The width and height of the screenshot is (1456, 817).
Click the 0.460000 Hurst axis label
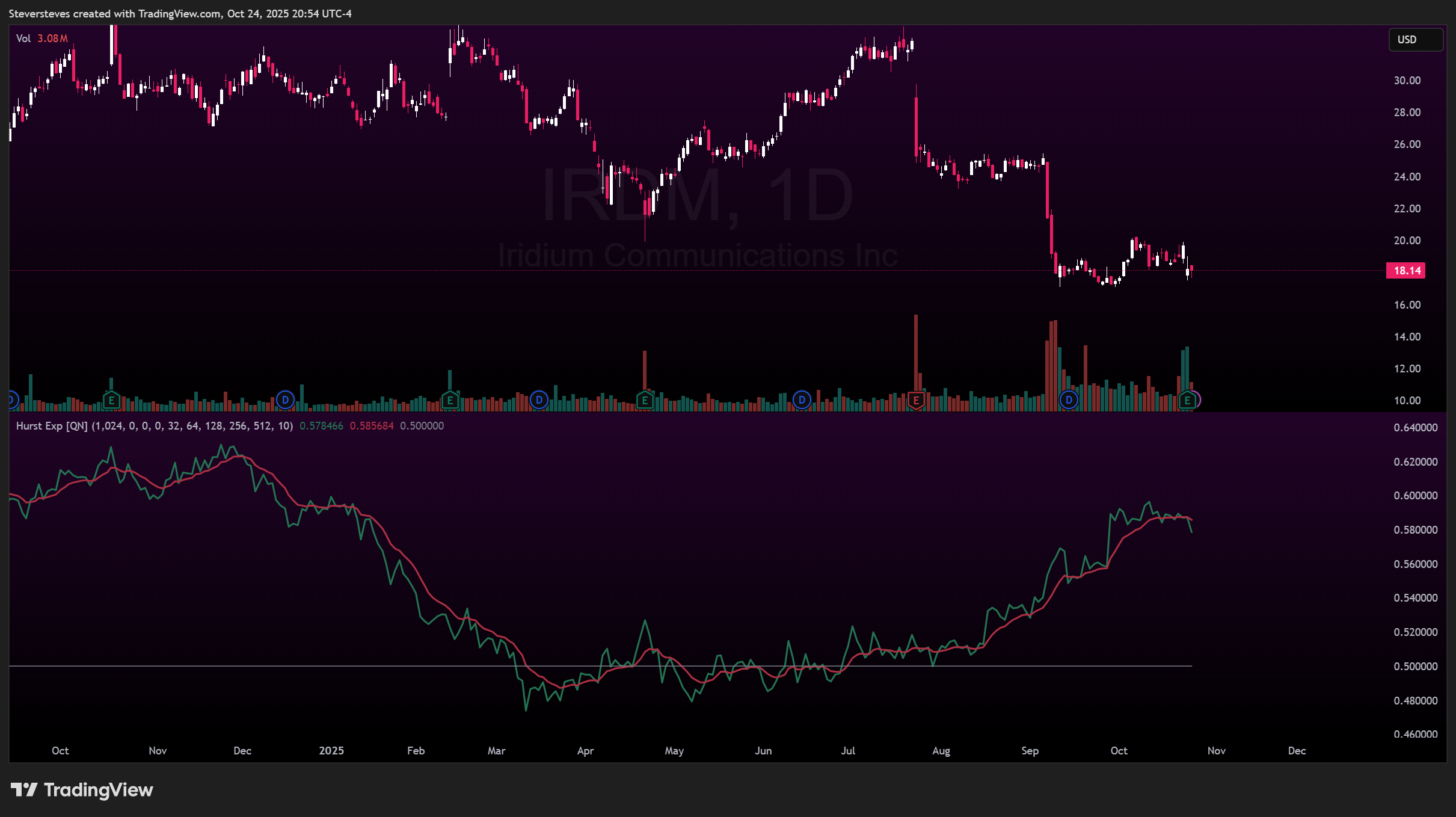click(1416, 735)
